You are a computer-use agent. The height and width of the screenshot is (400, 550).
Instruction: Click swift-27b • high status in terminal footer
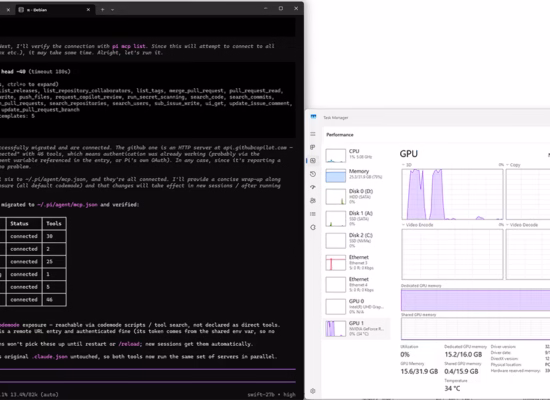[271, 395]
